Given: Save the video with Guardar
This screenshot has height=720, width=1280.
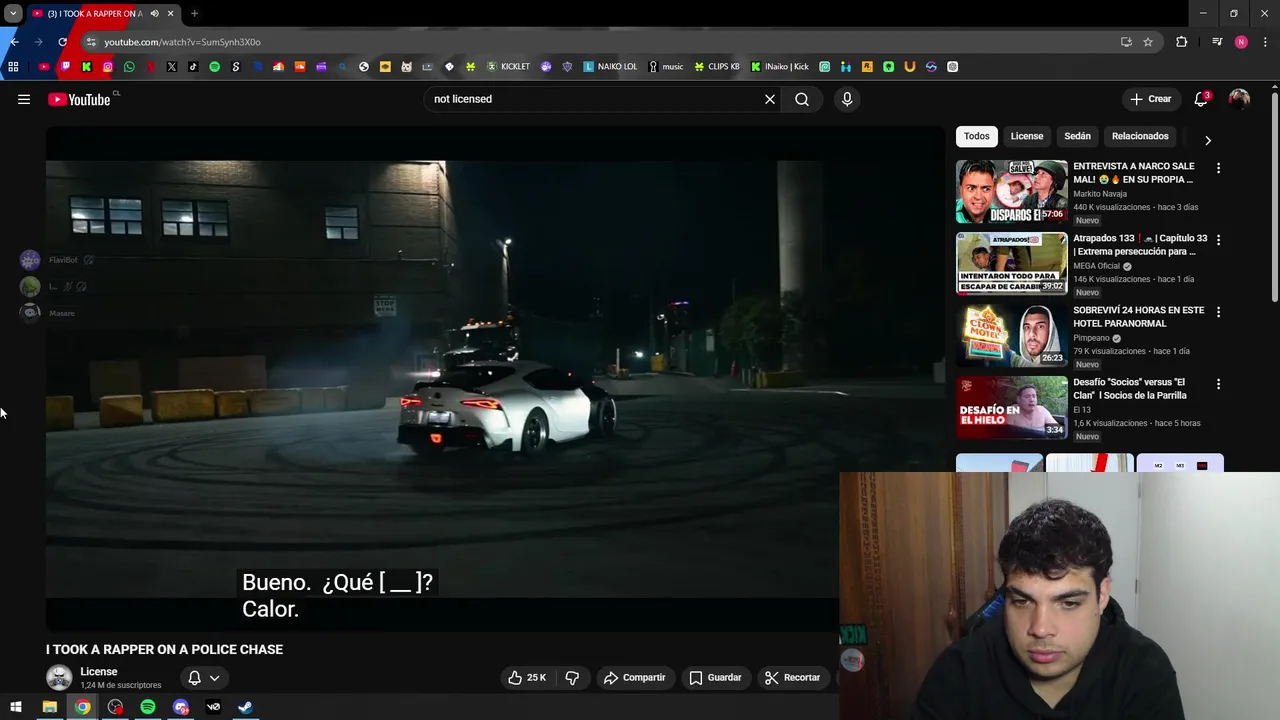Looking at the screenshot, I should click(716, 677).
